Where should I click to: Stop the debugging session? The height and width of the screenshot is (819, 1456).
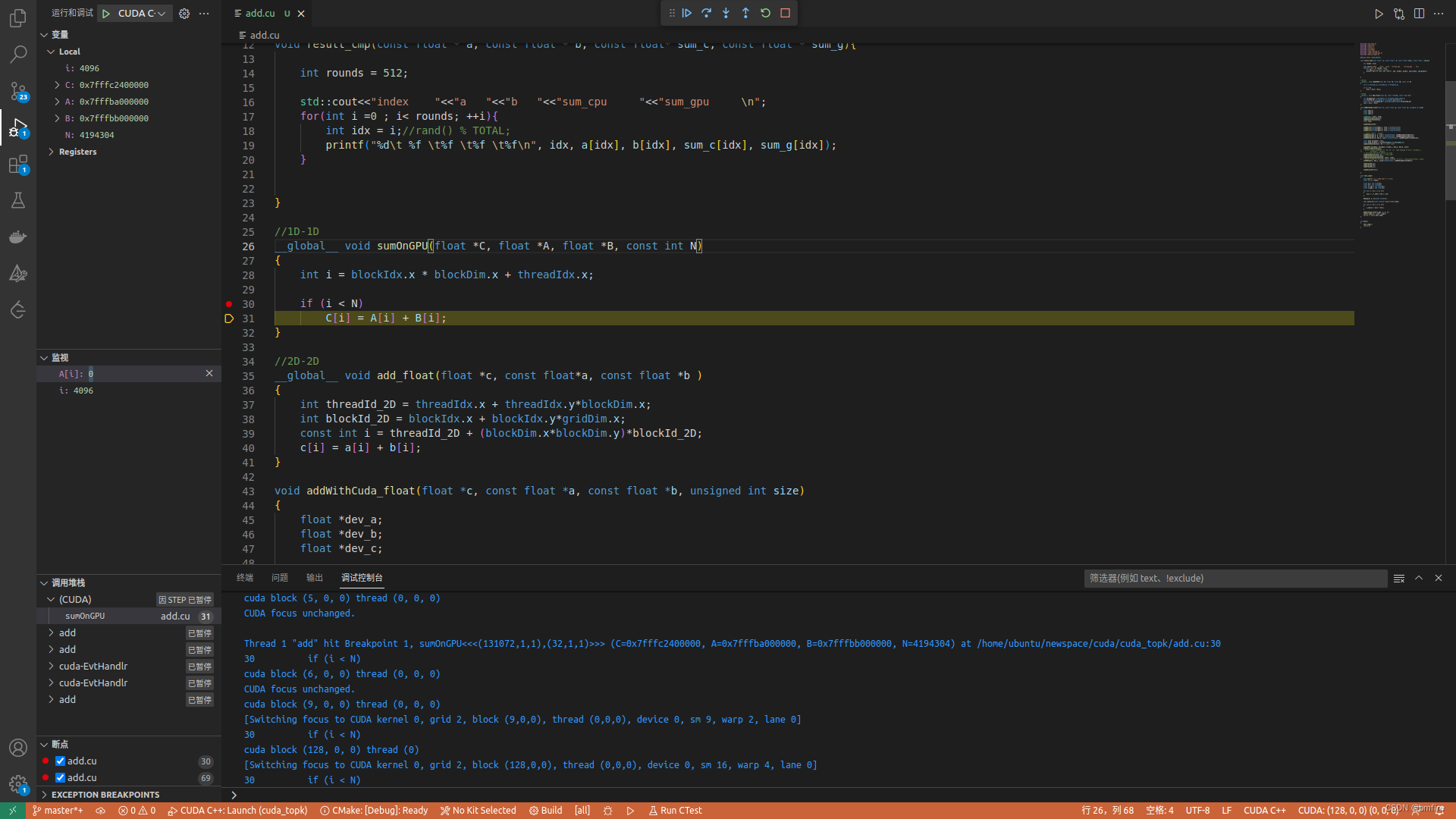tap(785, 13)
